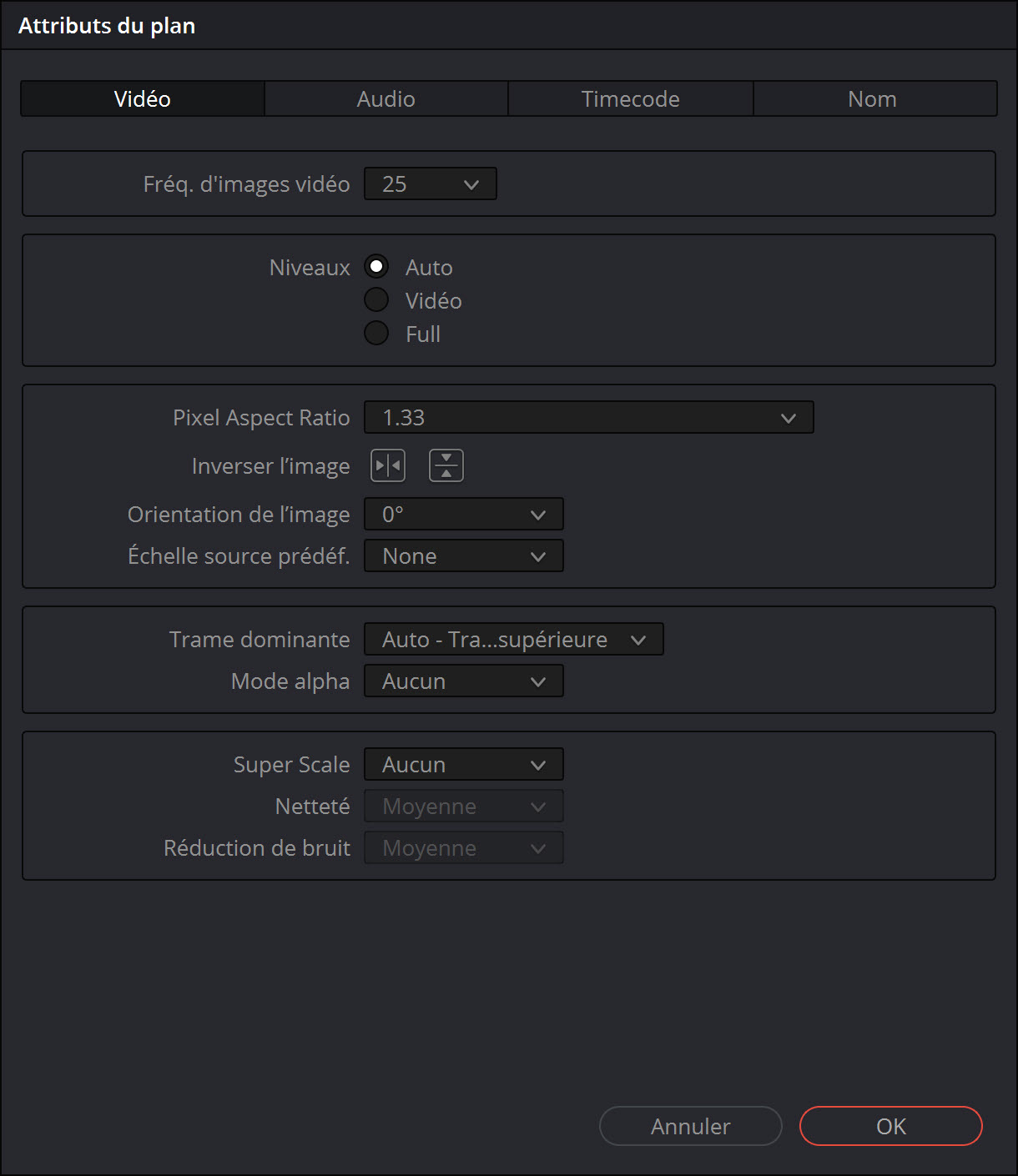Select the Auto levels radio button
This screenshot has height=1176, width=1018.
pyautogui.click(x=376, y=267)
